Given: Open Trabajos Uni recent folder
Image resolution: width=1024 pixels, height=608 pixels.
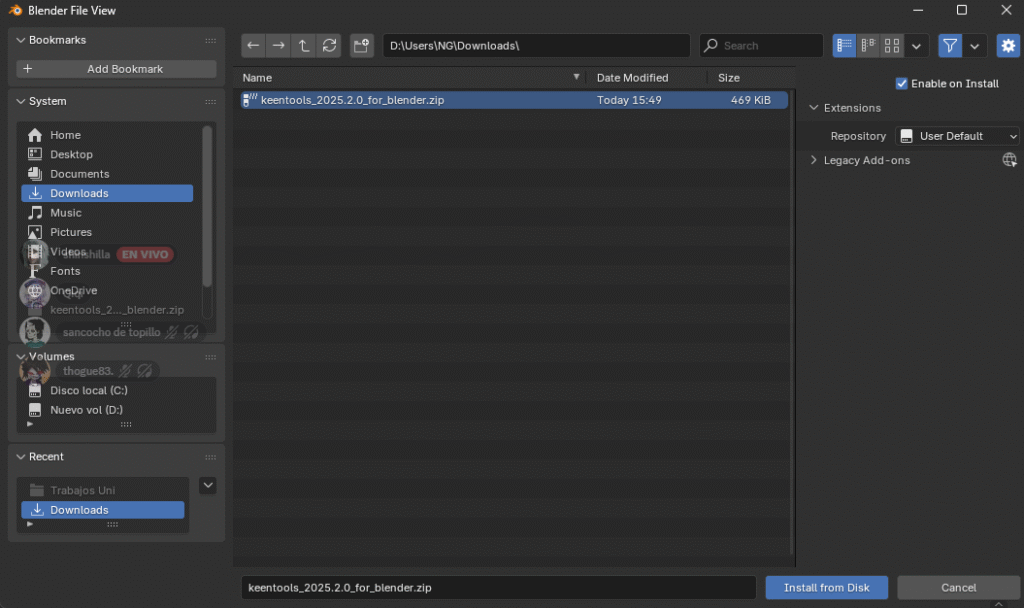Looking at the screenshot, I should (103, 490).
